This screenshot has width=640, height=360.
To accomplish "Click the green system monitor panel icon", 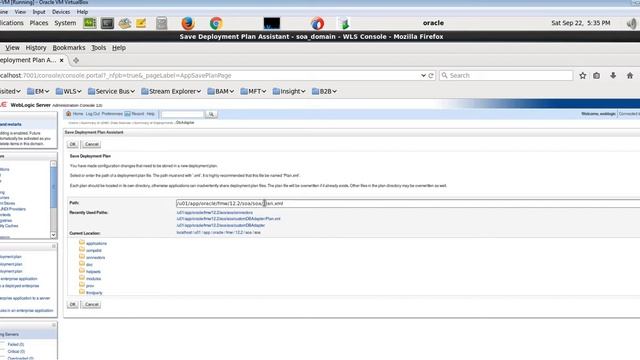I will [90, 23].
